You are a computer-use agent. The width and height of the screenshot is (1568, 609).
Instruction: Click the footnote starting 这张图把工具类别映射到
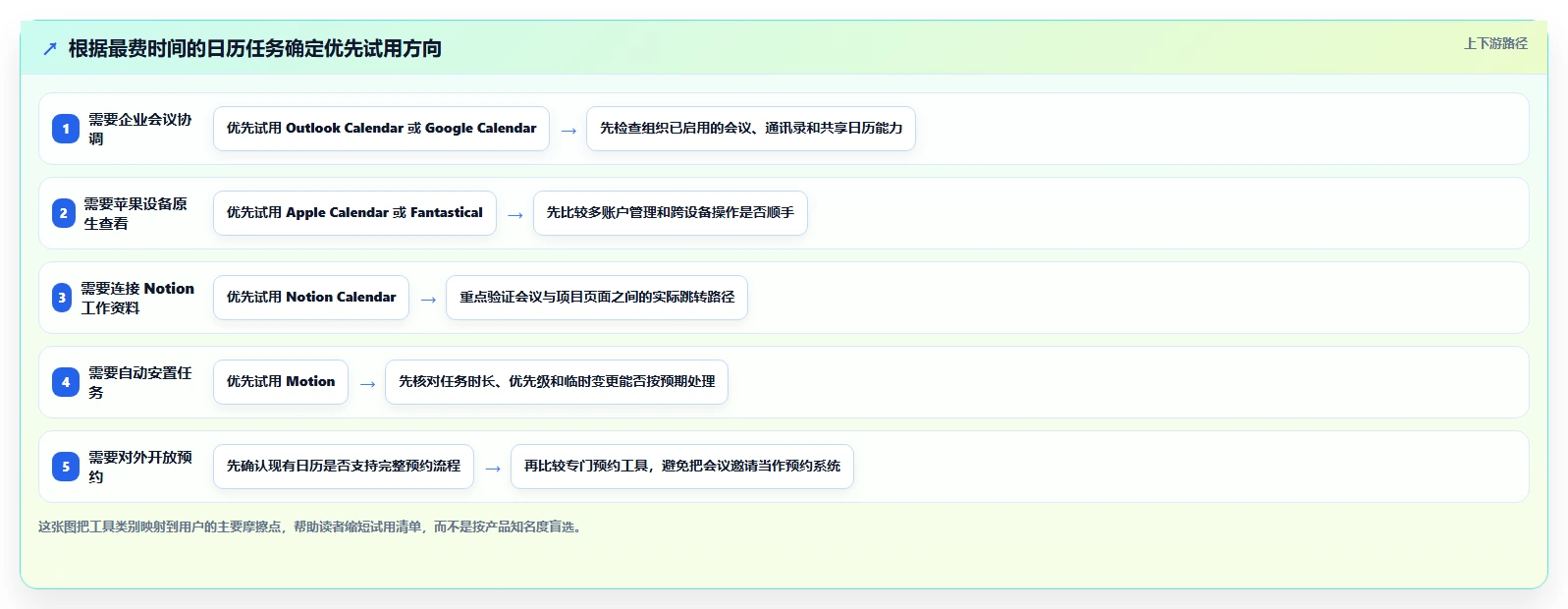[x=312, y=527]
